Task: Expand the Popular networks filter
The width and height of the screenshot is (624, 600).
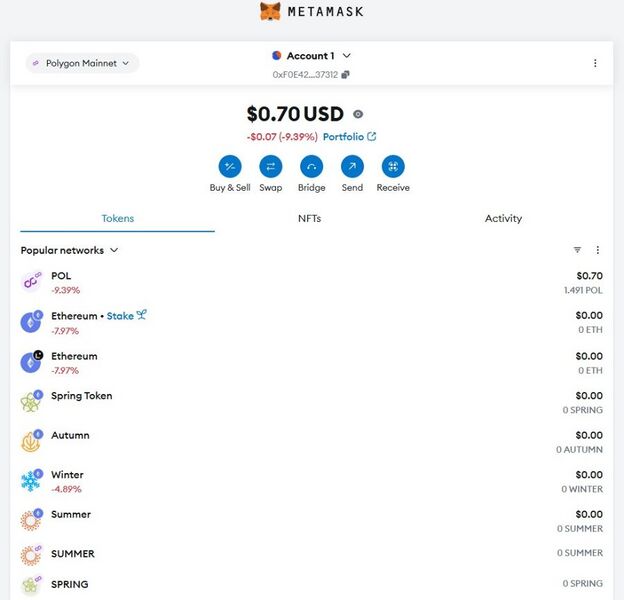Action: [x=69, y=250]
